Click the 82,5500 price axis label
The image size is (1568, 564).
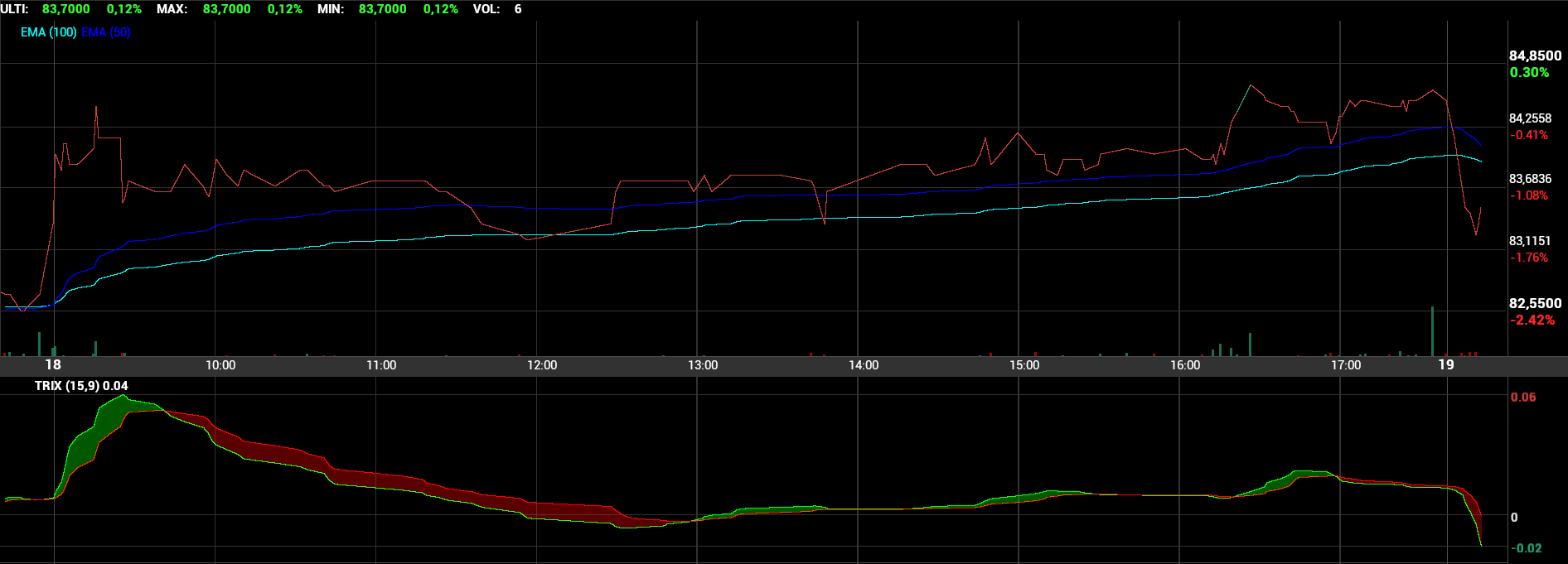(x=1535, y=303)
